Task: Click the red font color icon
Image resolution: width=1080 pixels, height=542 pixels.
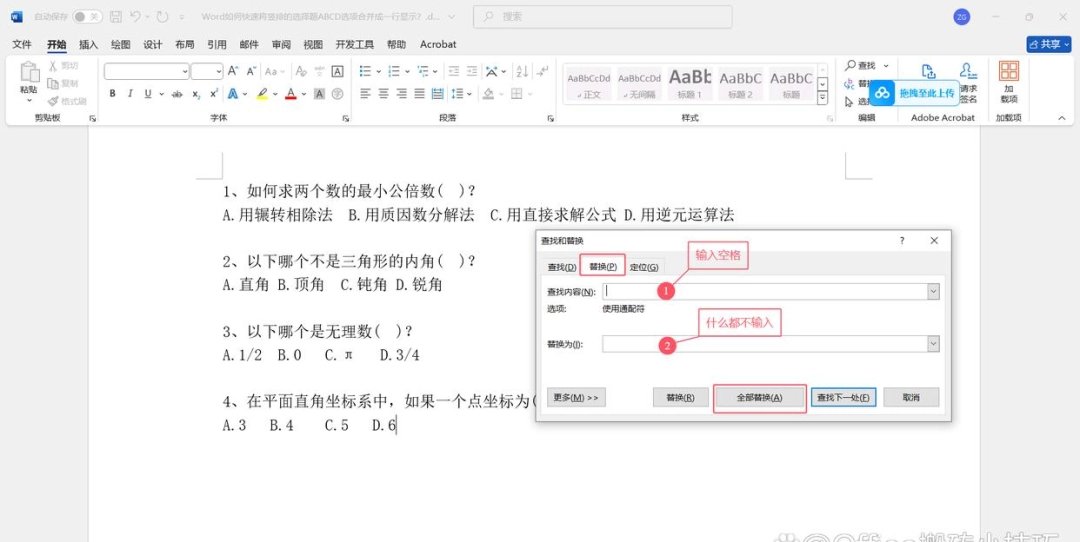Action: [291, 94]
